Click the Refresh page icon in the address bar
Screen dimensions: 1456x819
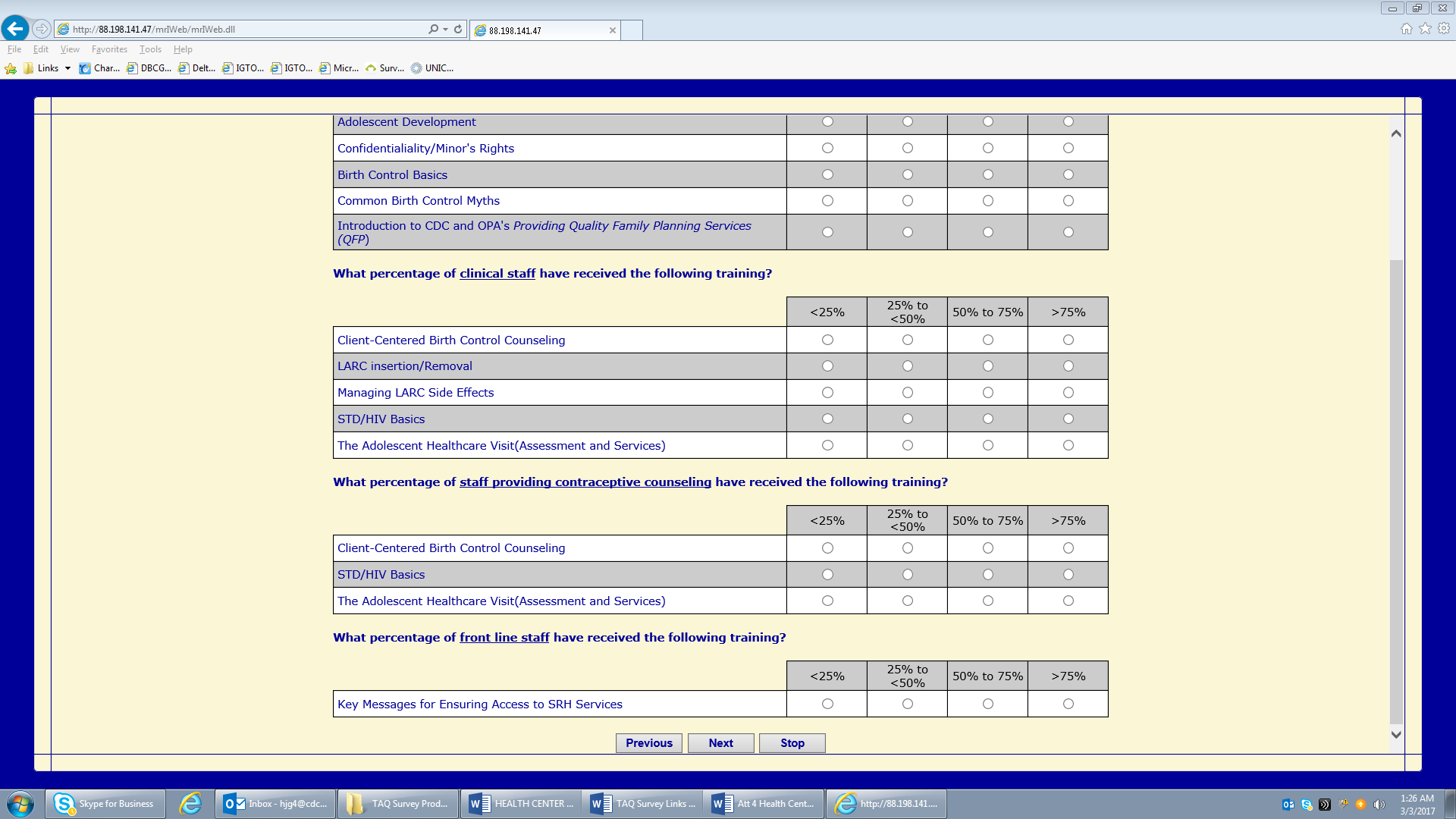pyautogui.click(x=458, y=29)
